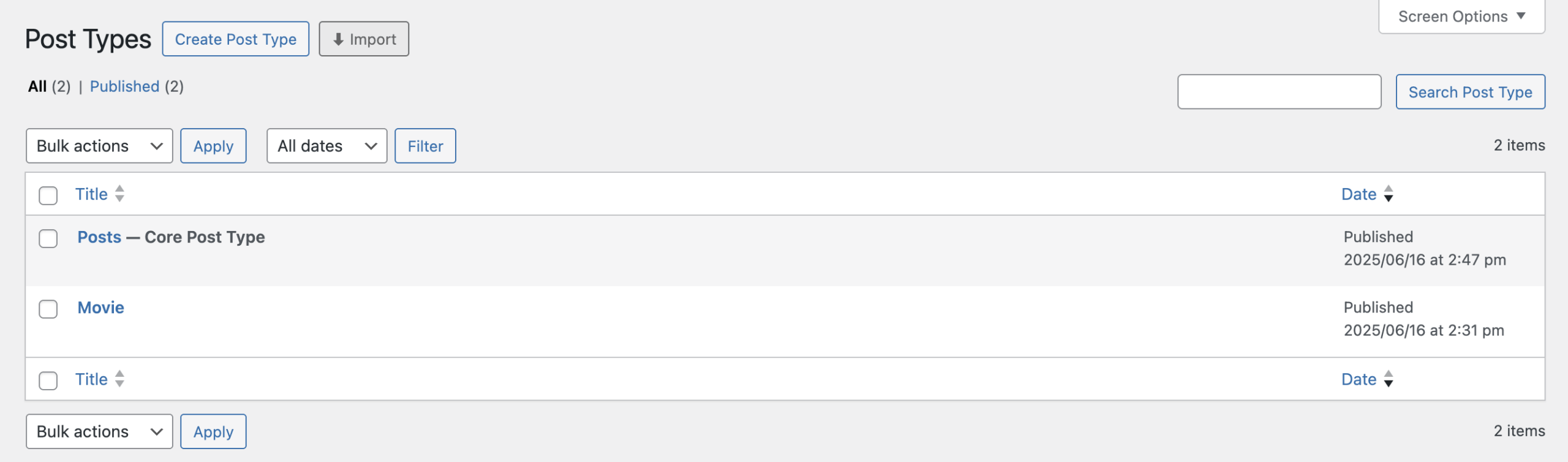Click the Filter button
The height and width of the screenshot is (462, 1568).
pyautogui.click(x=426, y=146)
